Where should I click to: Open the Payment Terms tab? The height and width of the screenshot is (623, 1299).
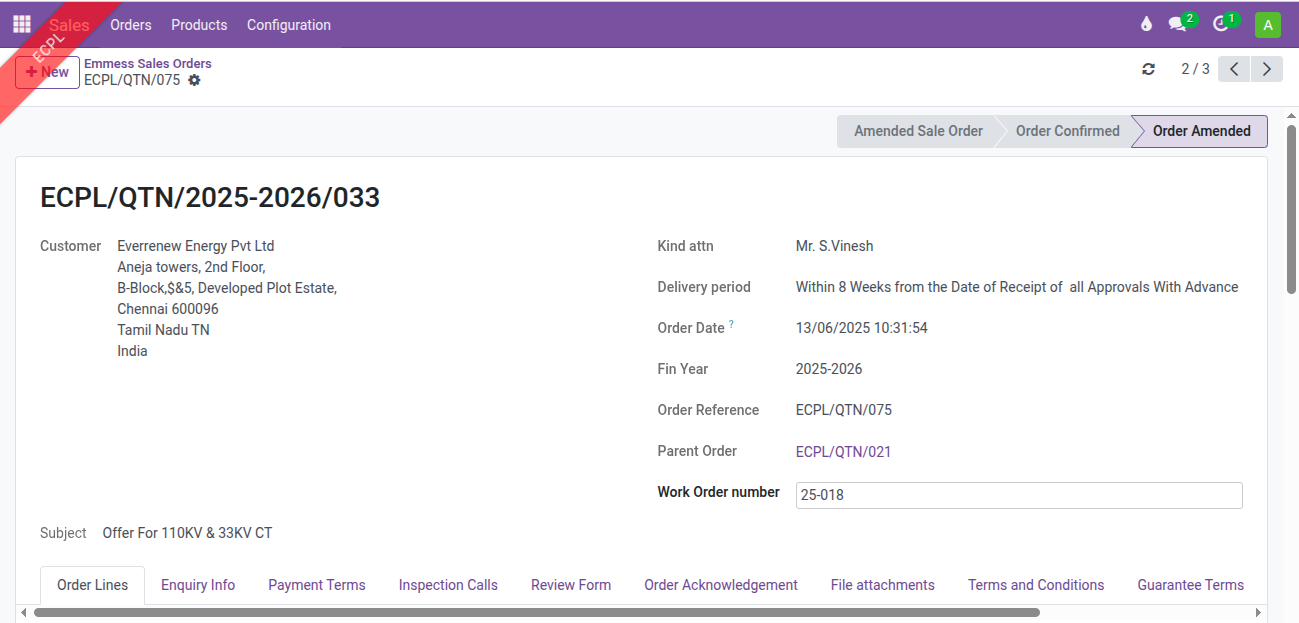pyautogui.click(x=317, y=585)
